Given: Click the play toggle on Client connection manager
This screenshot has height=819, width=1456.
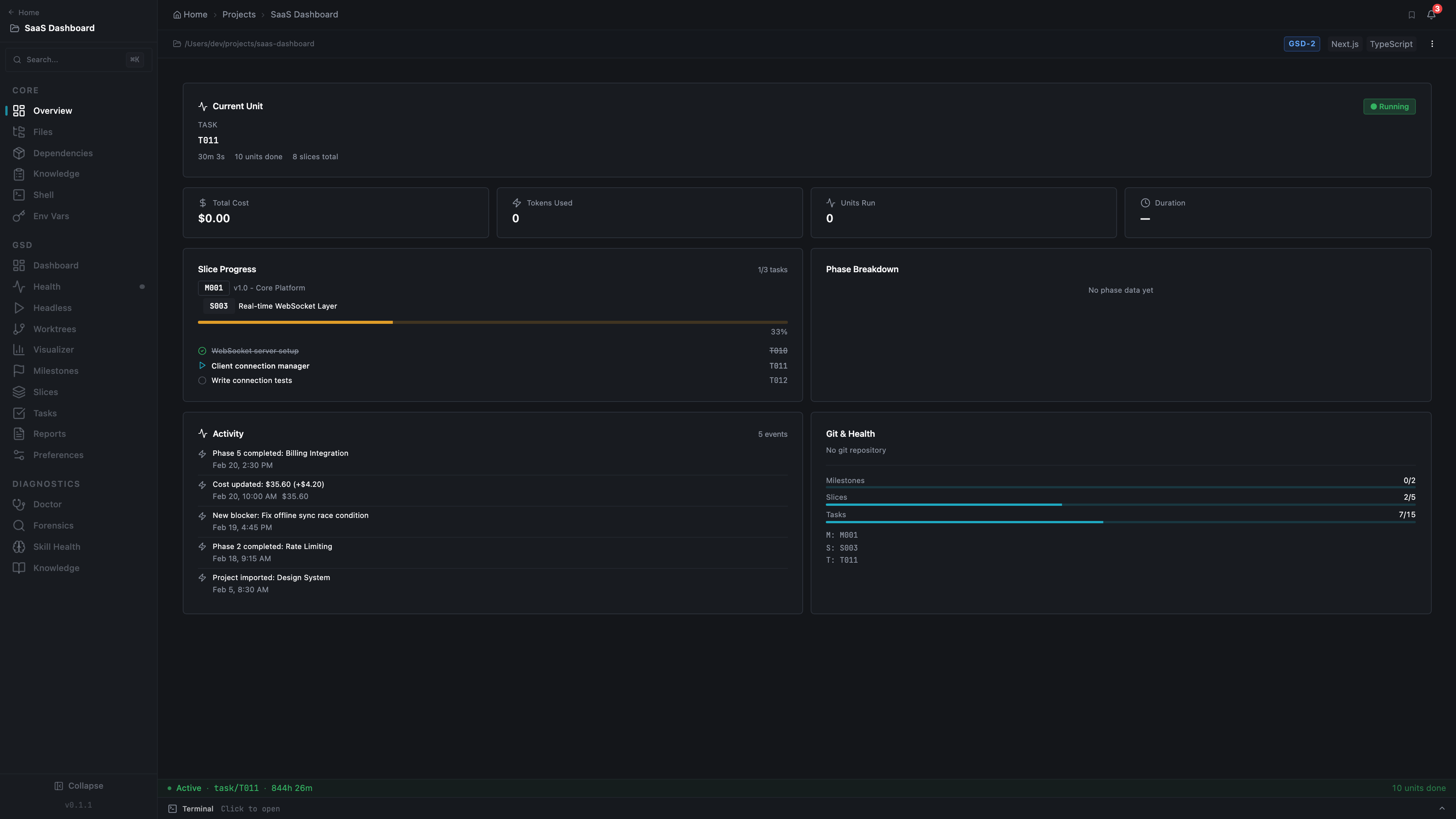Looking at the screenshot, I should [x=202, y=366].
